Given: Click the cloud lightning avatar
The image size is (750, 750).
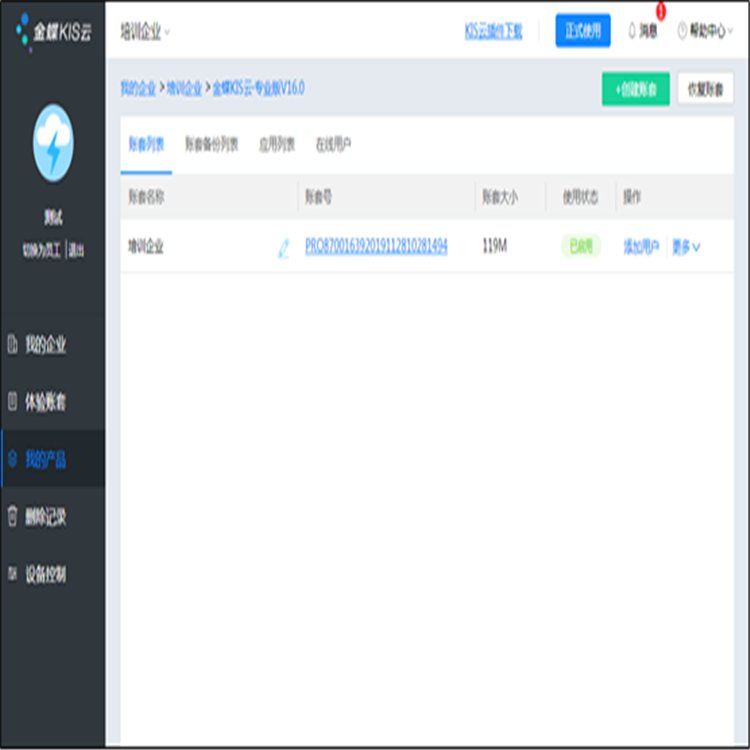Looking at the screenshot, I should coord(53,143).
